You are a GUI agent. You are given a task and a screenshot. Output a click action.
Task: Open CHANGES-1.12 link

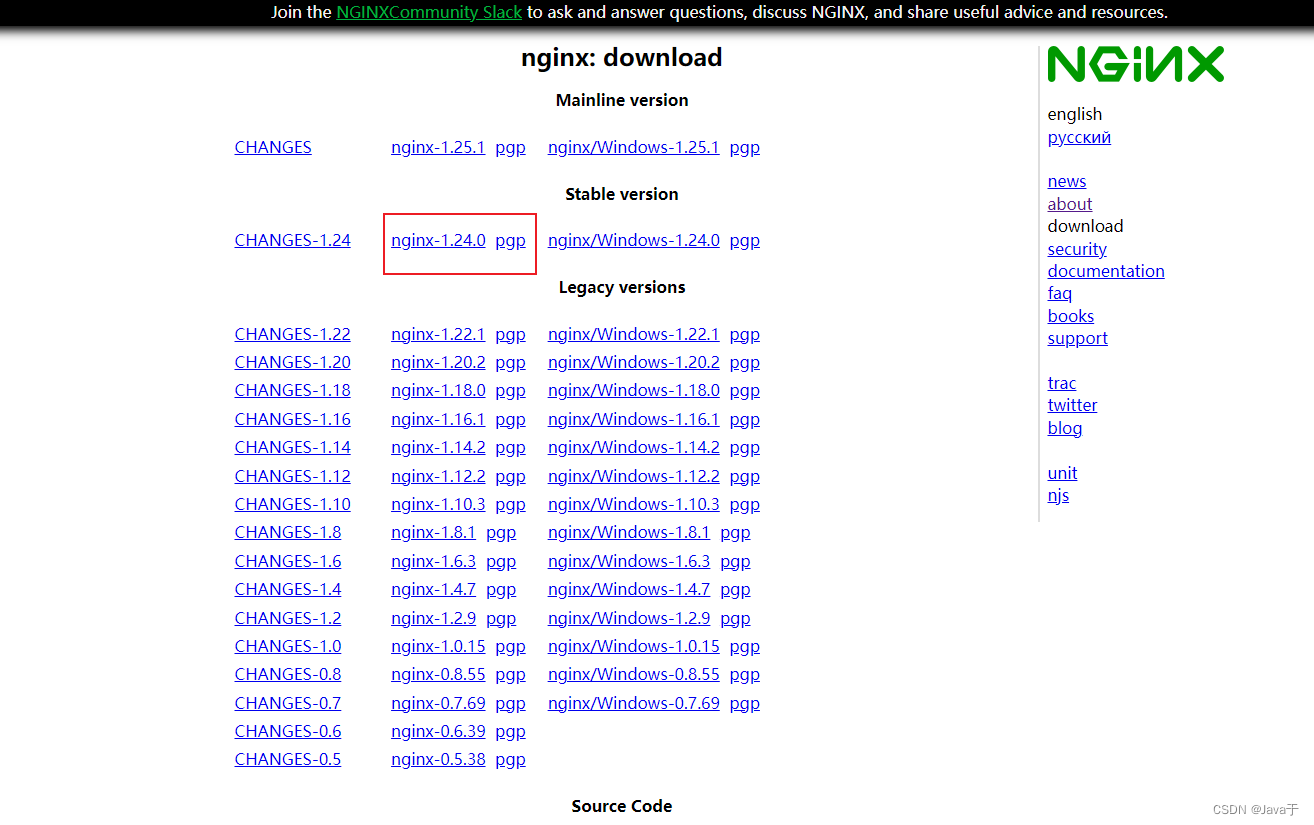tap(293, 476)
